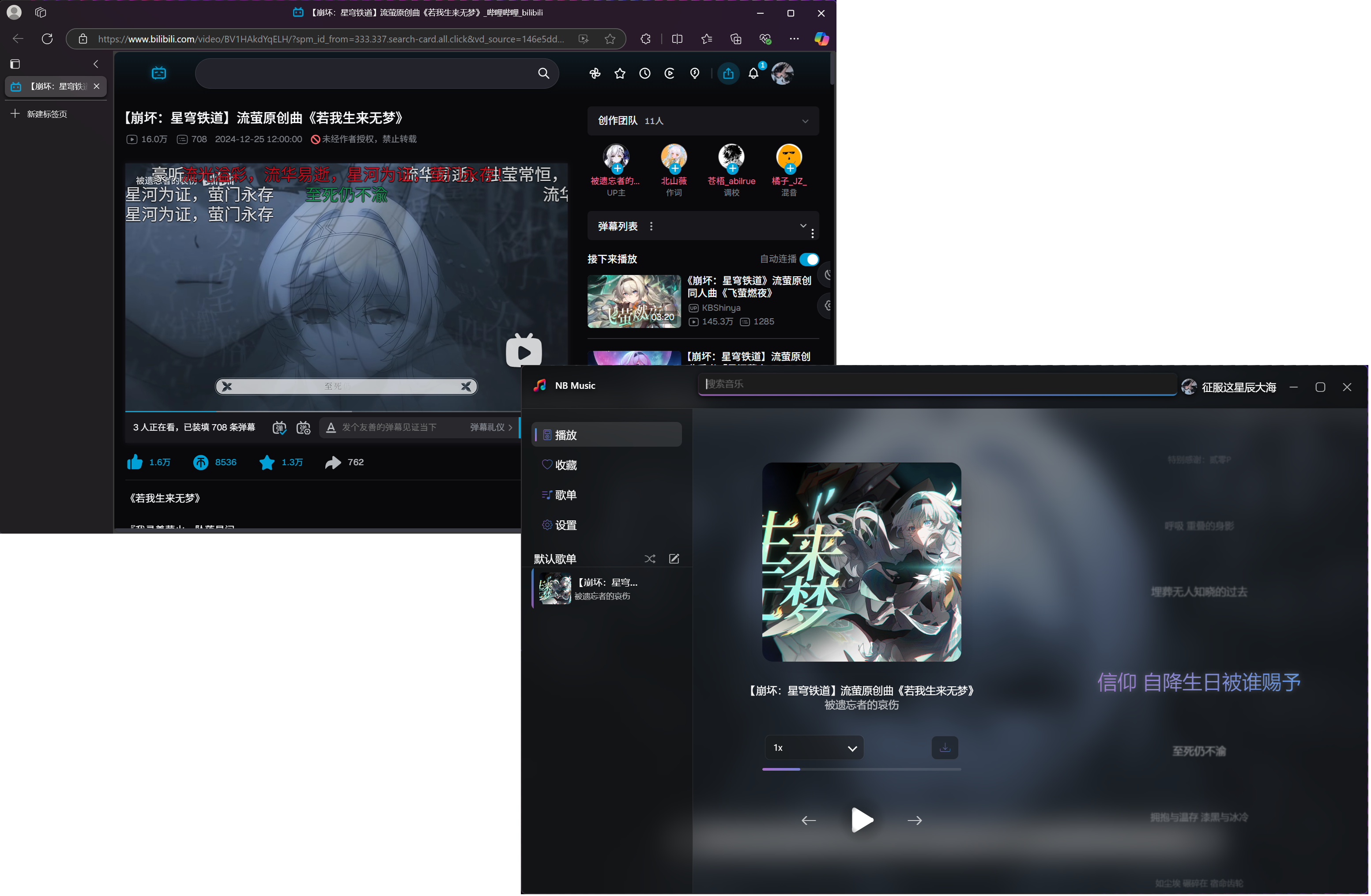Image resolution: width=1371 pixels, height=896 pixels.
Task: Click lyric line 埋葬无人知晓的过去
Action: coord(1199,592)
